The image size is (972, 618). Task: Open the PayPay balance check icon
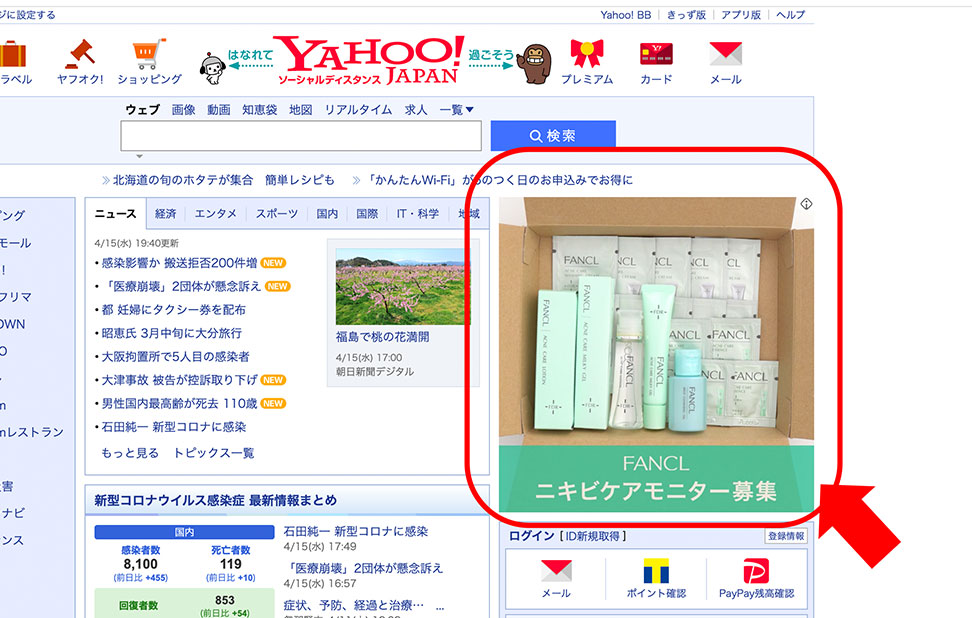(756, 571)
